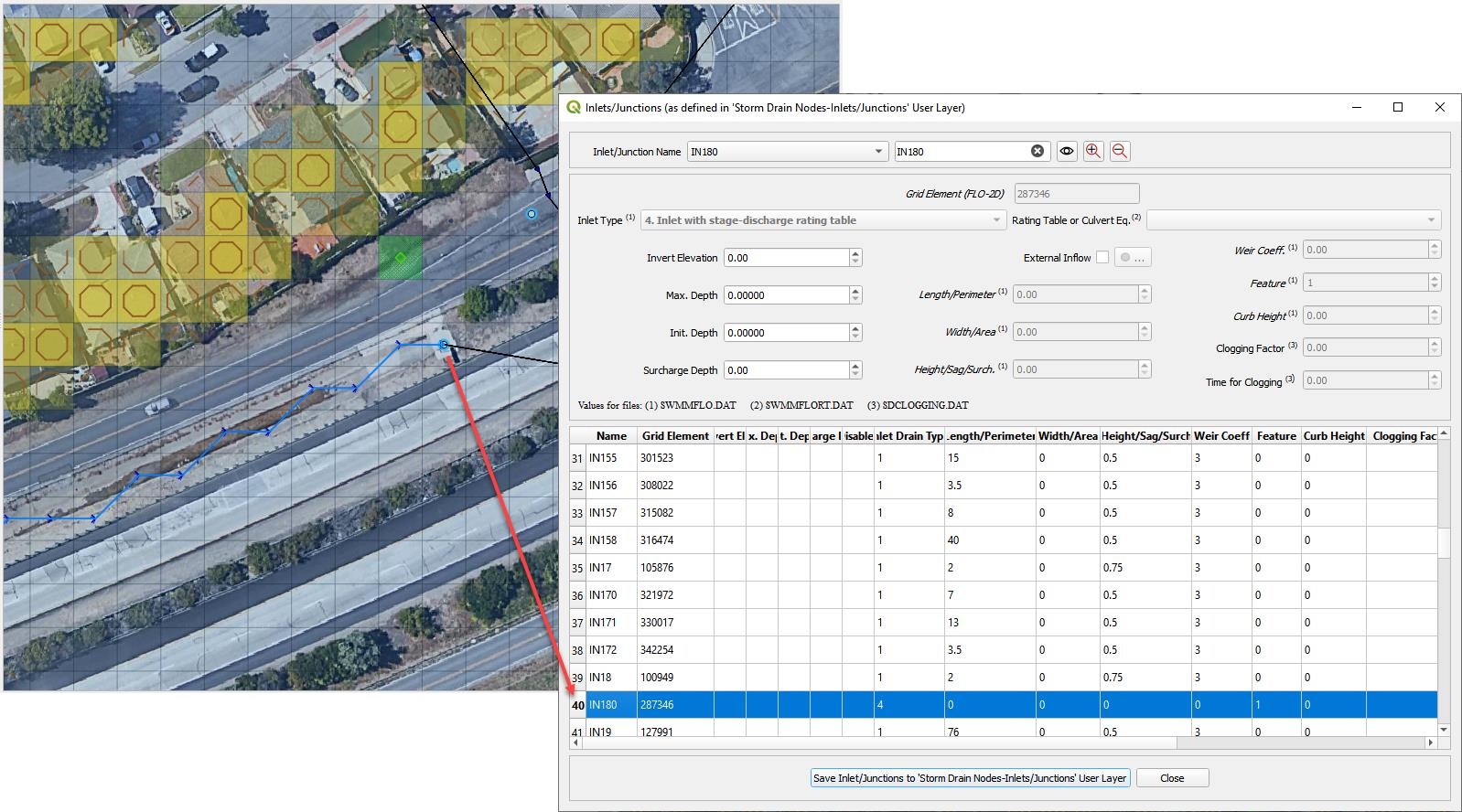Screen dimensions: 1462x812
Task: Click the Weir Coeff column header
Action: coord(1221,436)
